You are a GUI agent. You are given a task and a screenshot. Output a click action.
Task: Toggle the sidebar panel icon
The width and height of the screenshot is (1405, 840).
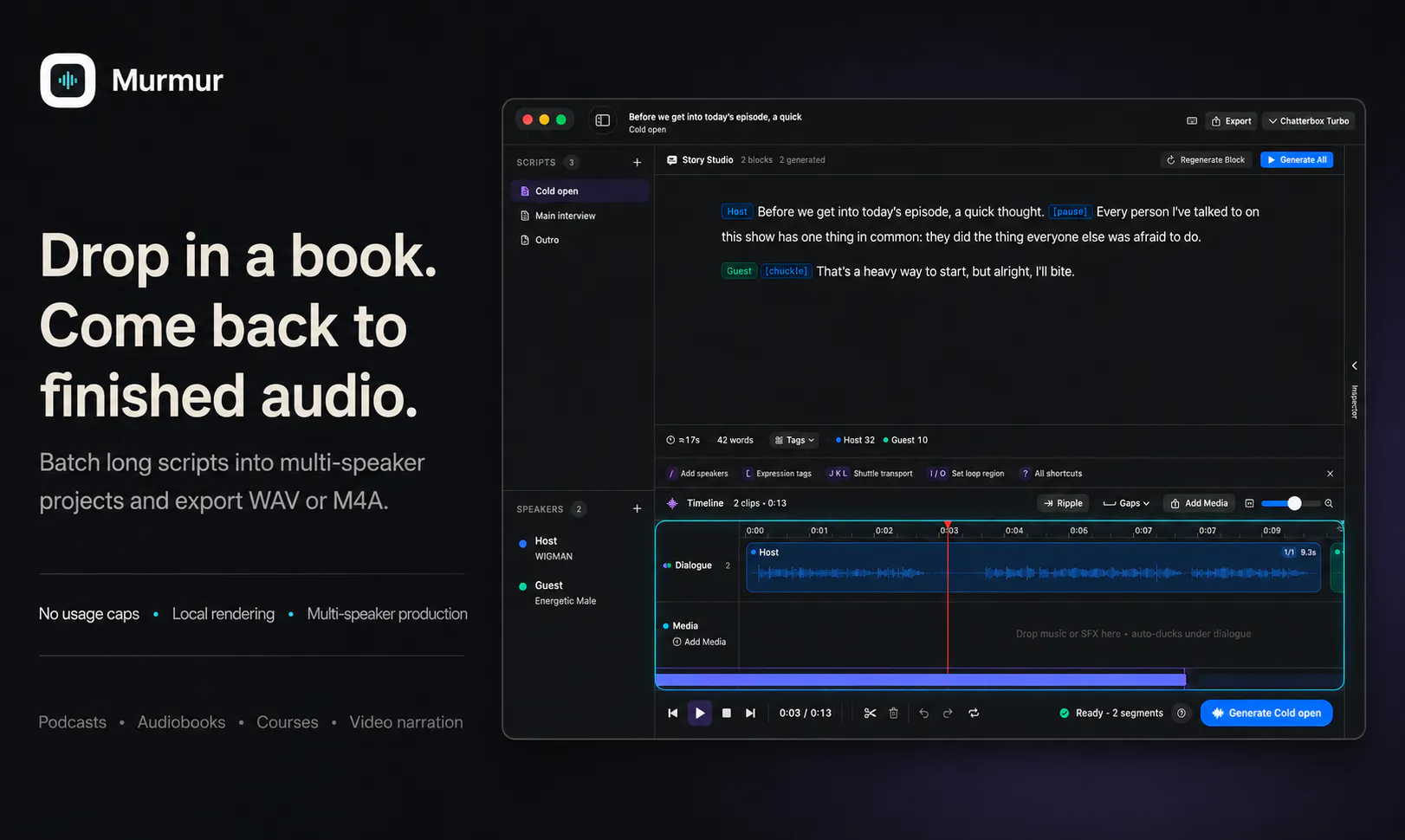point(603,120)
